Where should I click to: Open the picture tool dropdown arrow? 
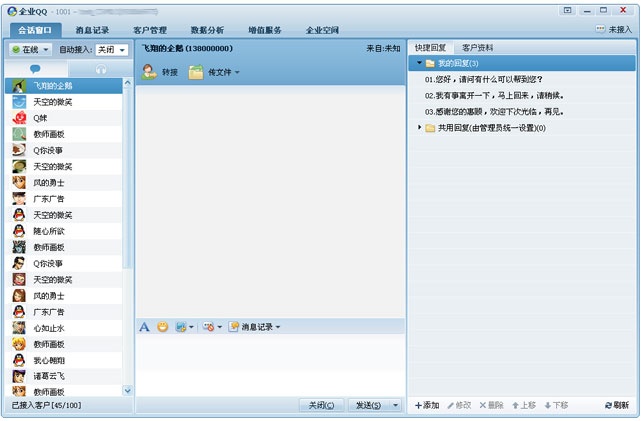coord(191,327)
